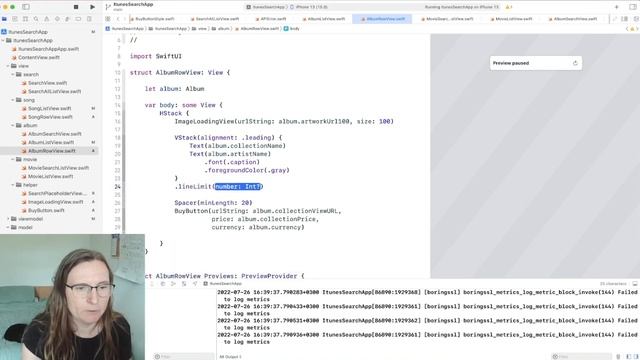
Task: Collapse the ItunesSearchApp group folder
Action: (x=3, y=40)
